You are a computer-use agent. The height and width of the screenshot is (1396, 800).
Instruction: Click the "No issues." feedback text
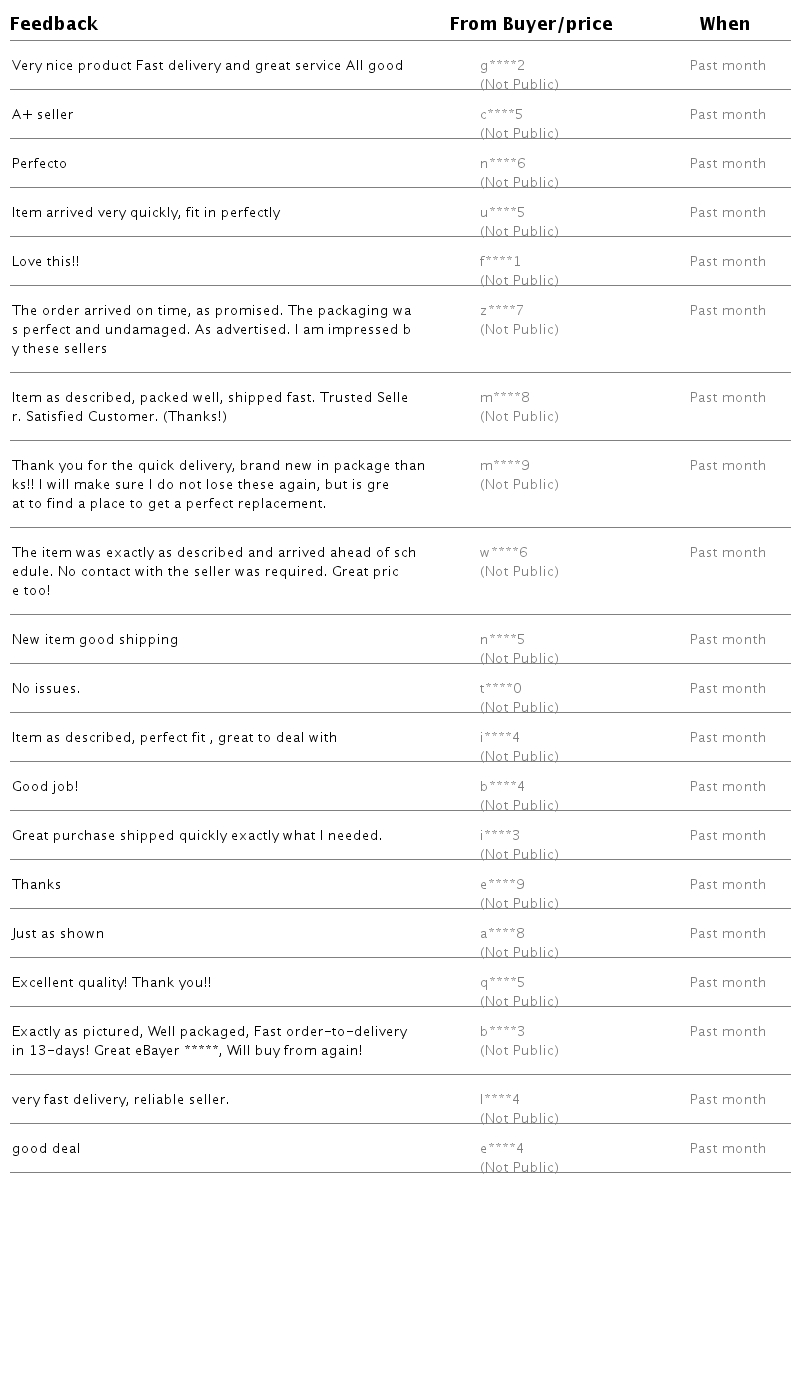(x=46, y=689)
